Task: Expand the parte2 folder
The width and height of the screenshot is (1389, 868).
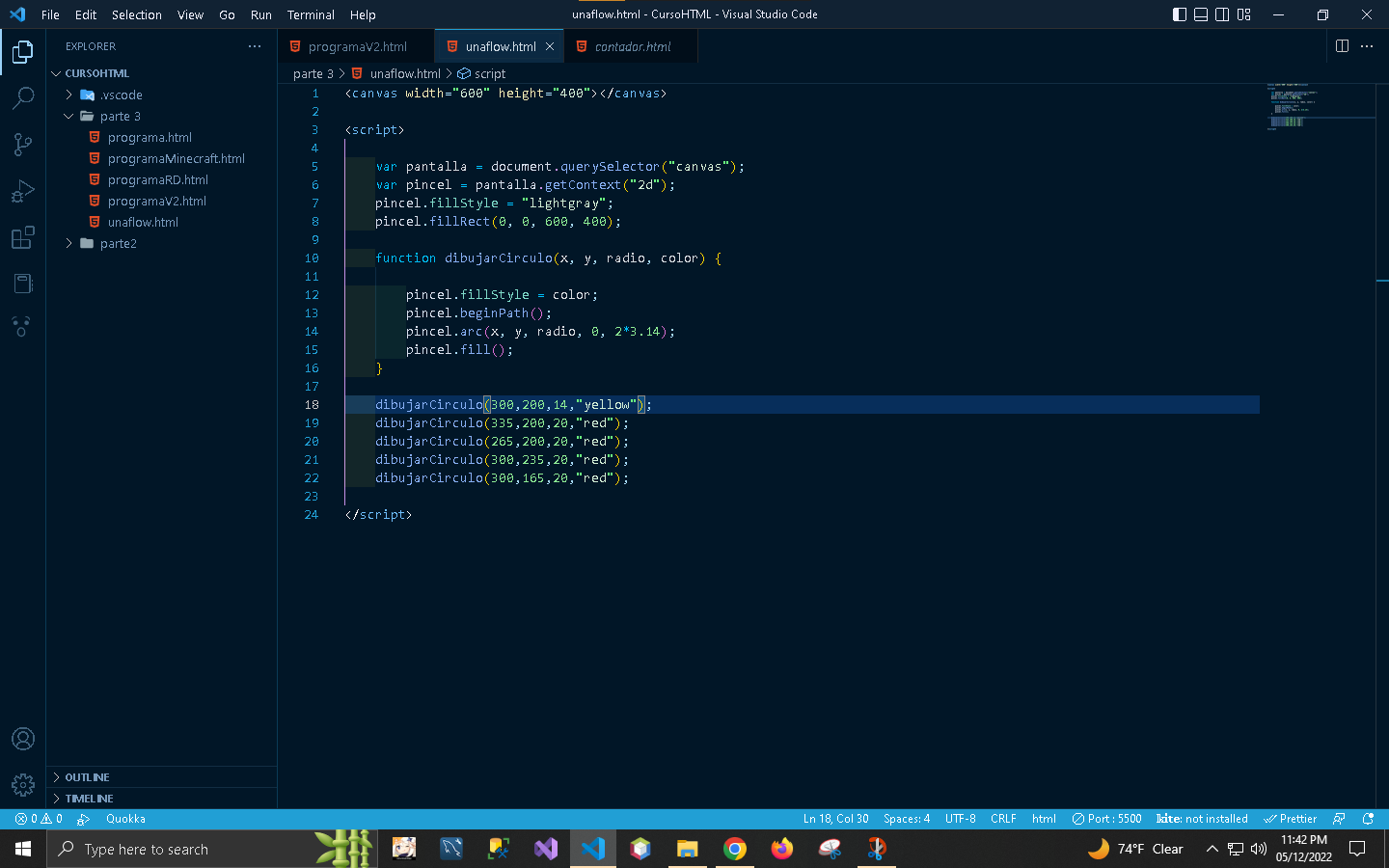Action: coord(161,243)
